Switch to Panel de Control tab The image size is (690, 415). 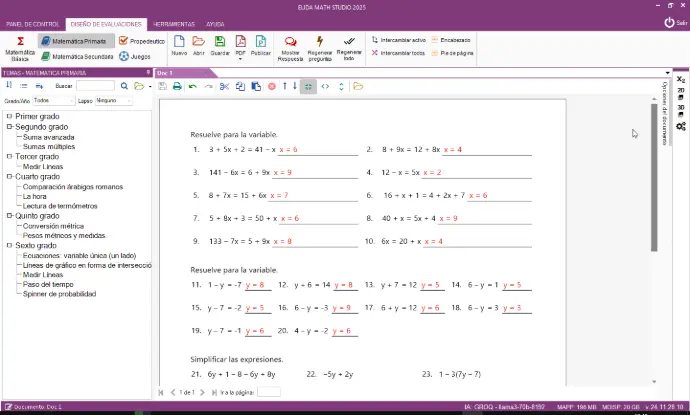(33, 24)
